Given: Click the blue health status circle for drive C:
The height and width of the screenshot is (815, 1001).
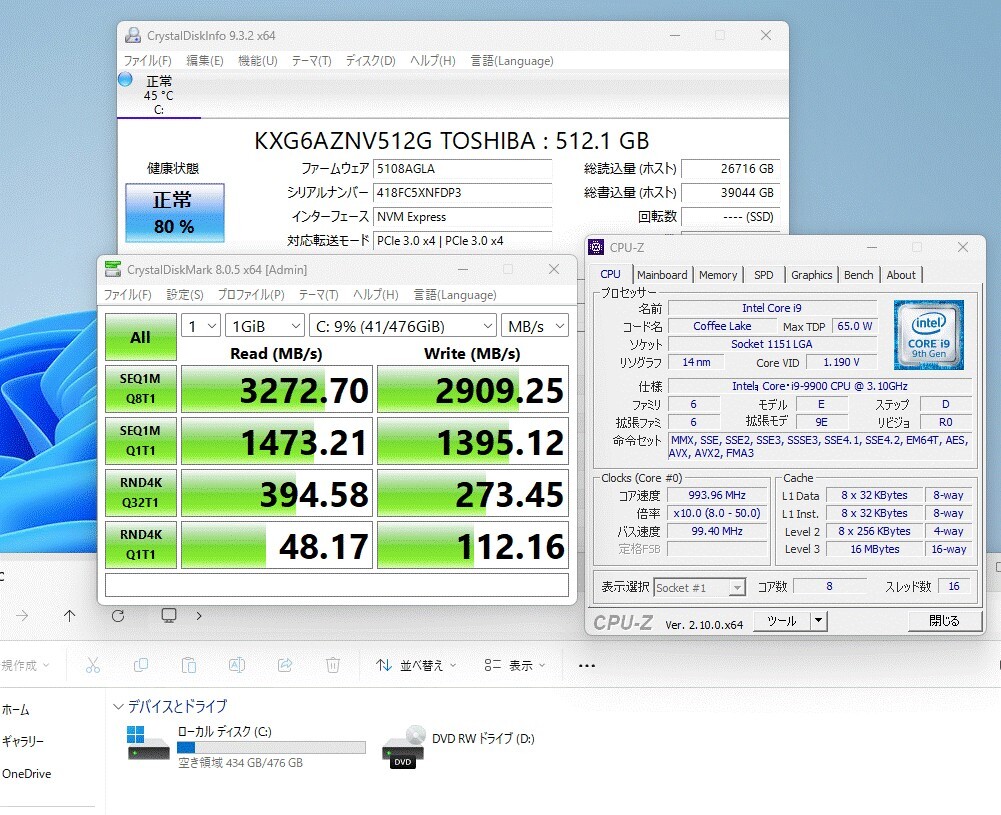Looking at the screenshot, I should point(125,79).
